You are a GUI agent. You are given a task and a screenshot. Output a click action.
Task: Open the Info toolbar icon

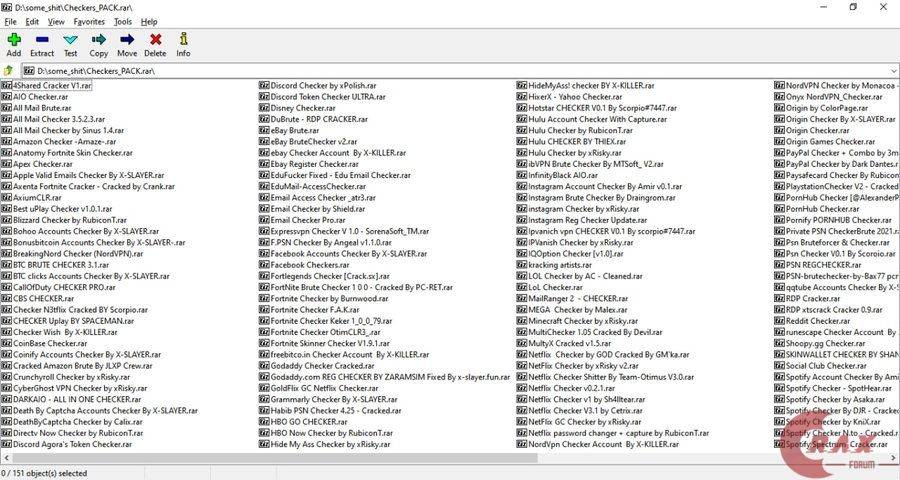(183, 45)
